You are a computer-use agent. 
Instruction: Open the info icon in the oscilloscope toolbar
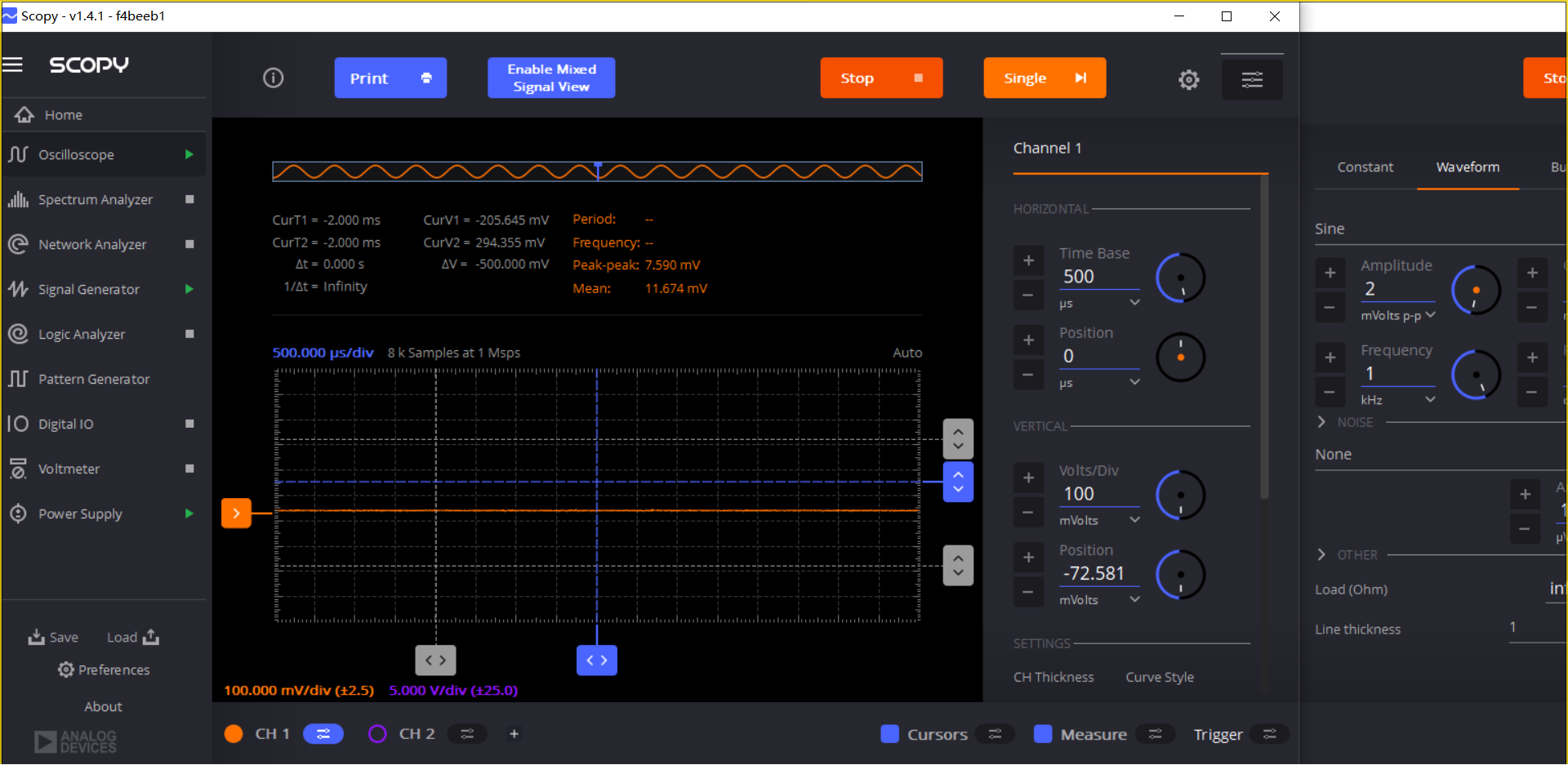(273, 78)
